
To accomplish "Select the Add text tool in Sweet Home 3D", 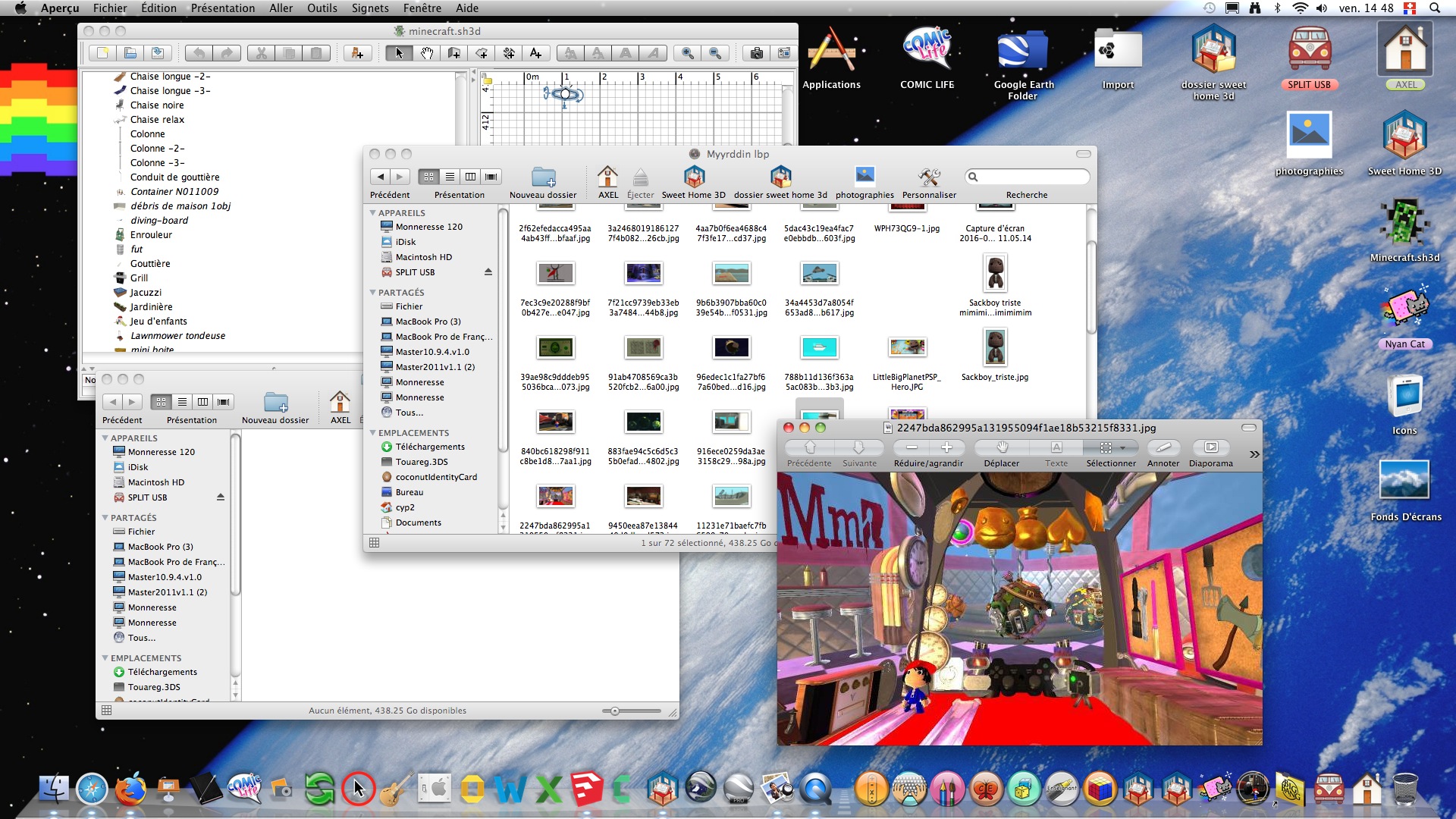I will tap(535, 53).
